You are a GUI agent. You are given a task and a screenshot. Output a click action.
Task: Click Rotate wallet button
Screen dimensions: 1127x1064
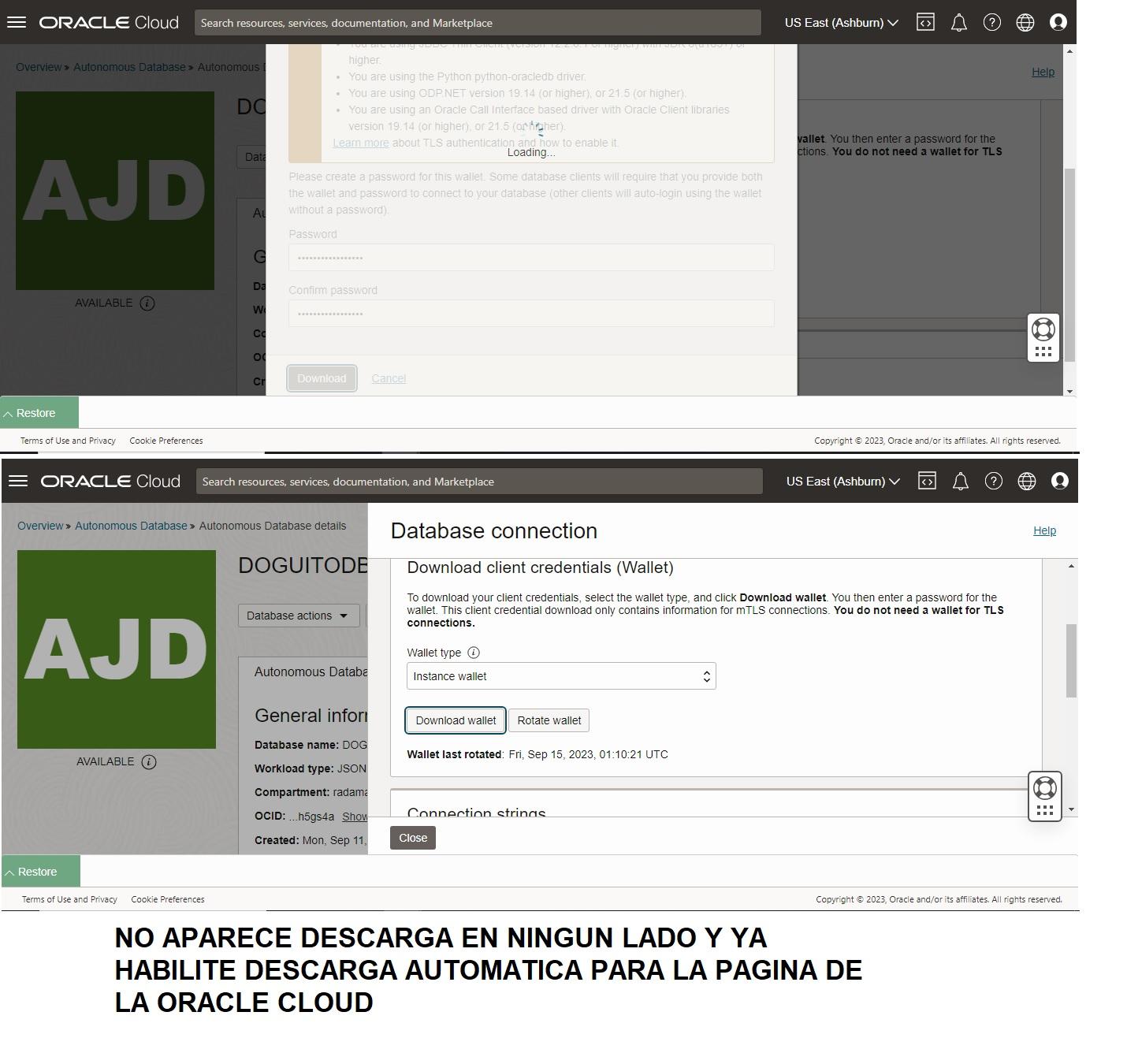[549, 720]
